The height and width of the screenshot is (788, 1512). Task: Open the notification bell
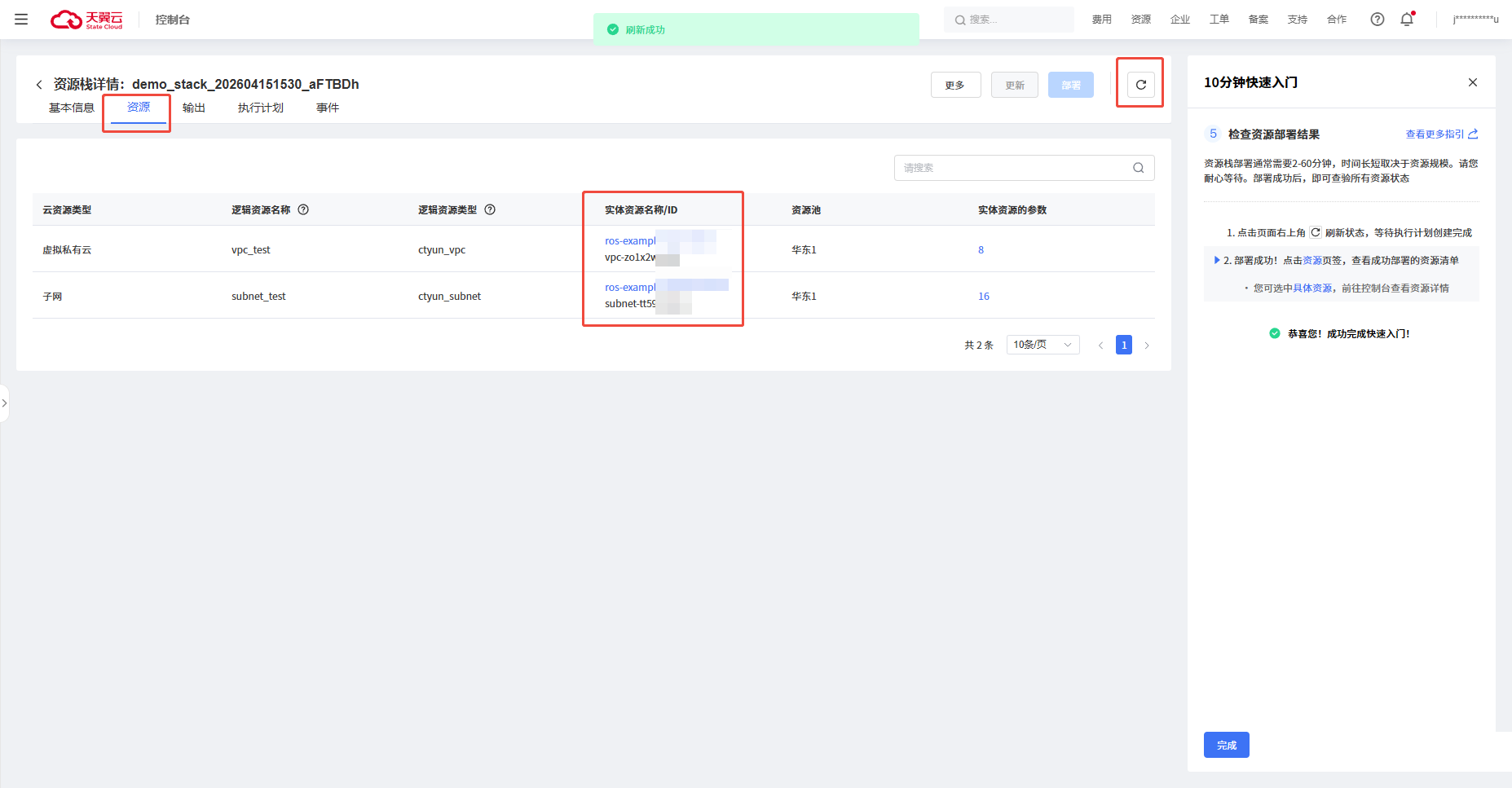1407,20
